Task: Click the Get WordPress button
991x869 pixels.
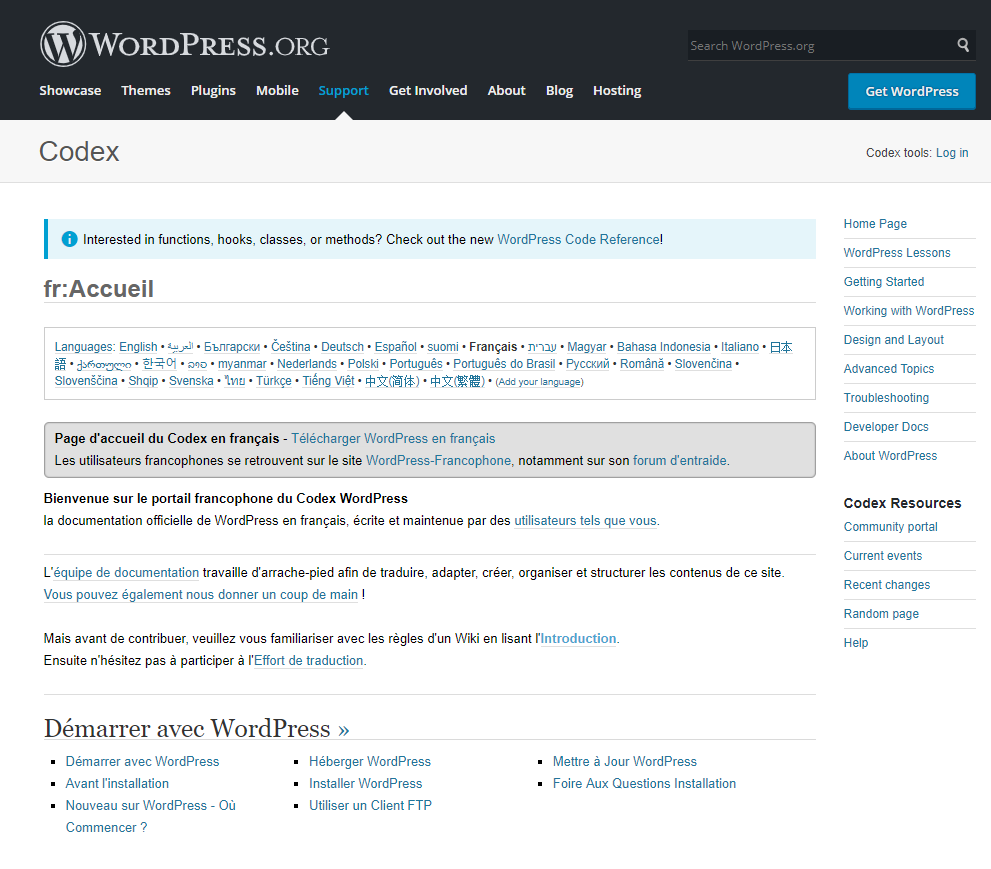Action: click(911, 91)
